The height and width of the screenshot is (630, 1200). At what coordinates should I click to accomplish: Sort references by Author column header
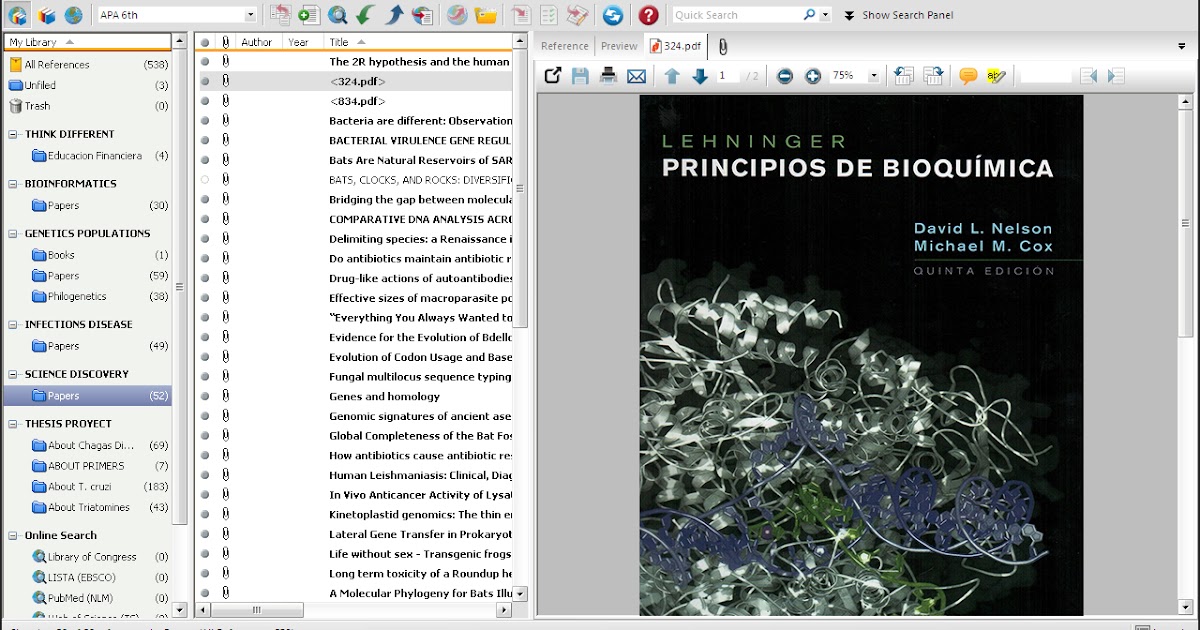pos(259,42)
